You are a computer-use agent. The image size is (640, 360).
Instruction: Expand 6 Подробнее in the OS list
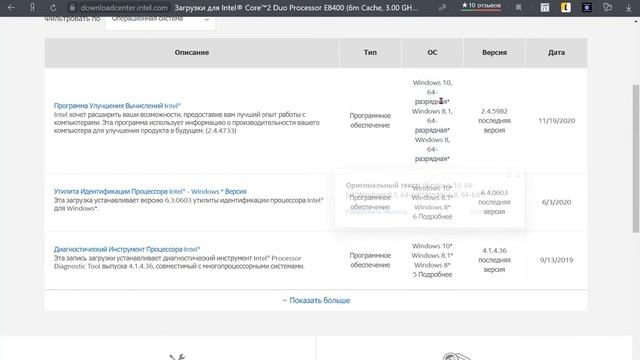(432, 217)
